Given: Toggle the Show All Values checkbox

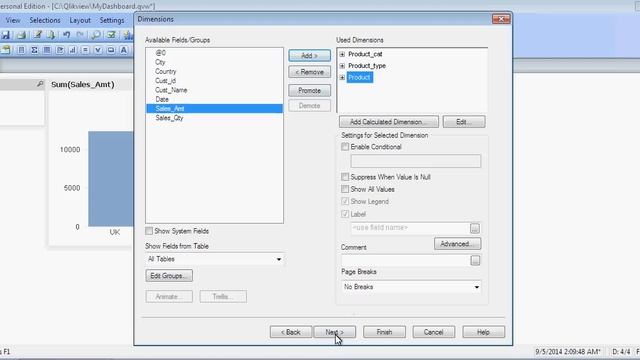Looking at the screenshot, I should [345, 189].
